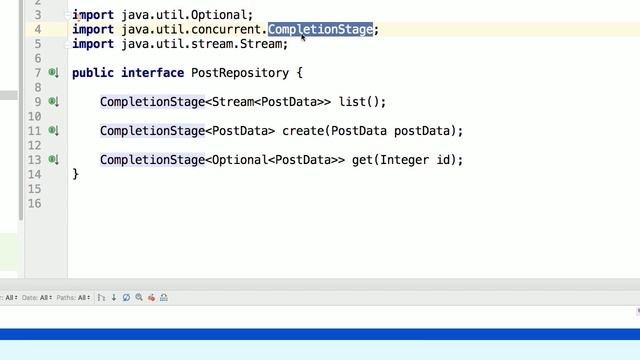Click the gutter marker beside the get method
This screenshot has height=360, width=640.
(x=53, y=160)
